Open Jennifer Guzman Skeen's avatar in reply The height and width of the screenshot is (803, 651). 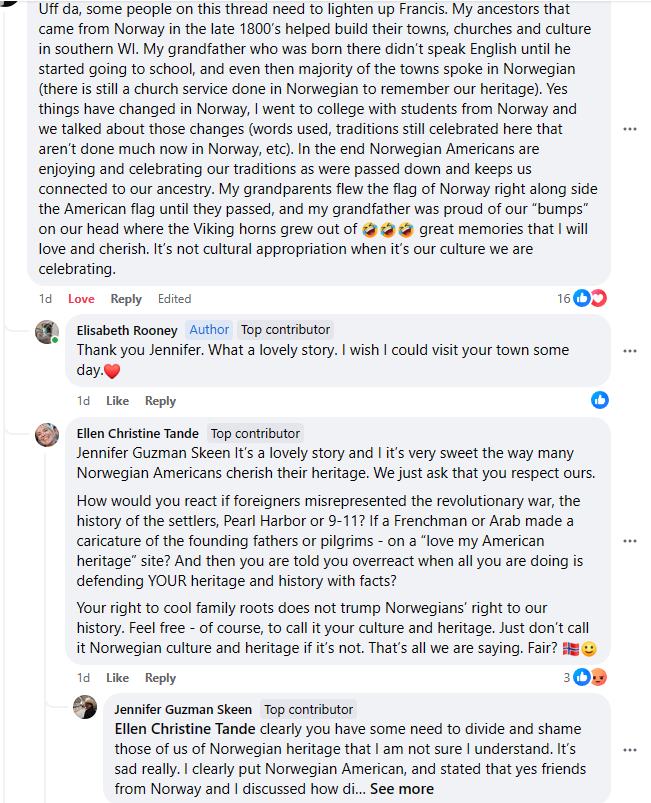(x=85, y=708)
